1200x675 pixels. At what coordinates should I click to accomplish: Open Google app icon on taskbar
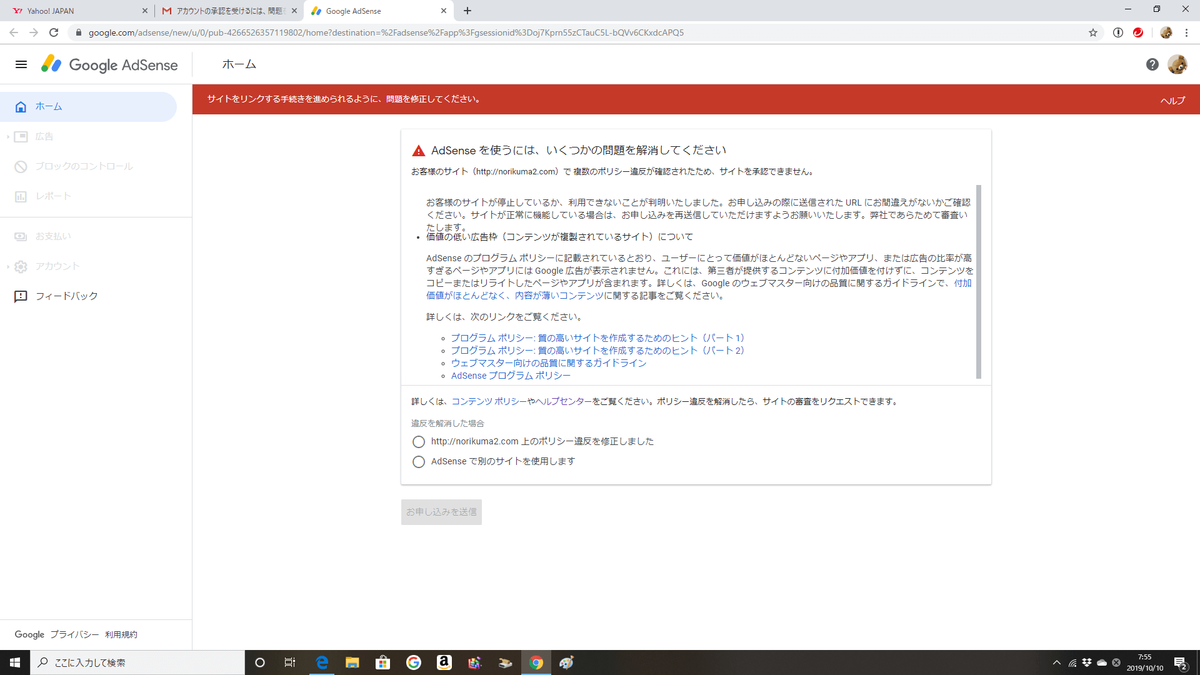point(413,662)
